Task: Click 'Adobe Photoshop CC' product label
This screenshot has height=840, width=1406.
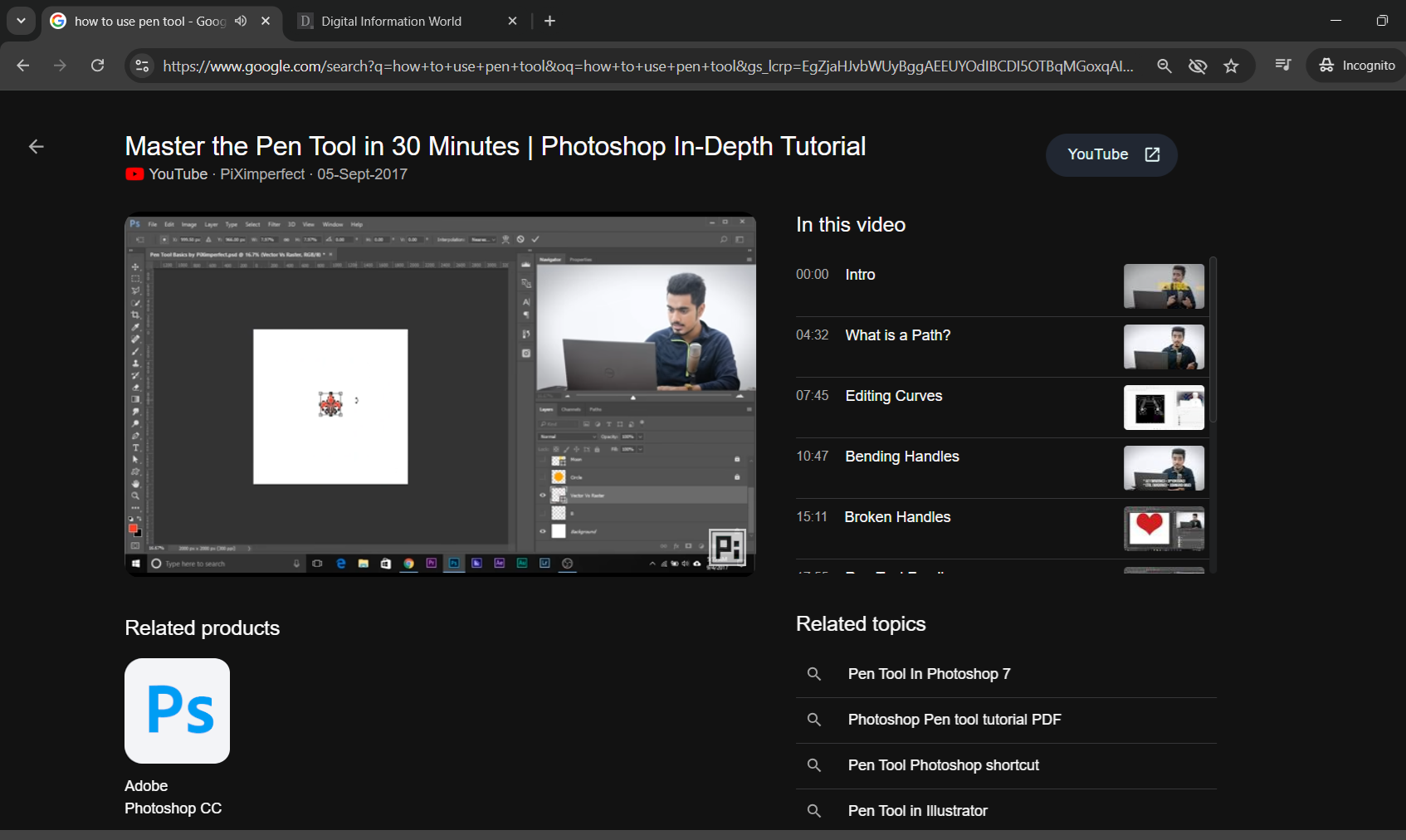Action: pos(173,797)
